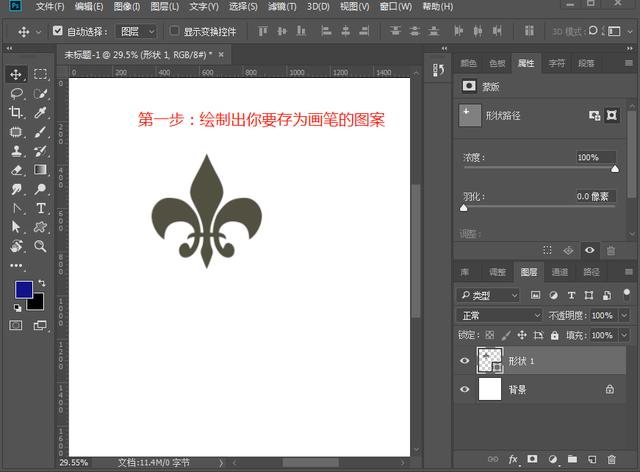Image resolution: width=640 pixels, height=472 pixels.
Task: Toggle the Auto-Select checkbox
Action: (58, 31)
